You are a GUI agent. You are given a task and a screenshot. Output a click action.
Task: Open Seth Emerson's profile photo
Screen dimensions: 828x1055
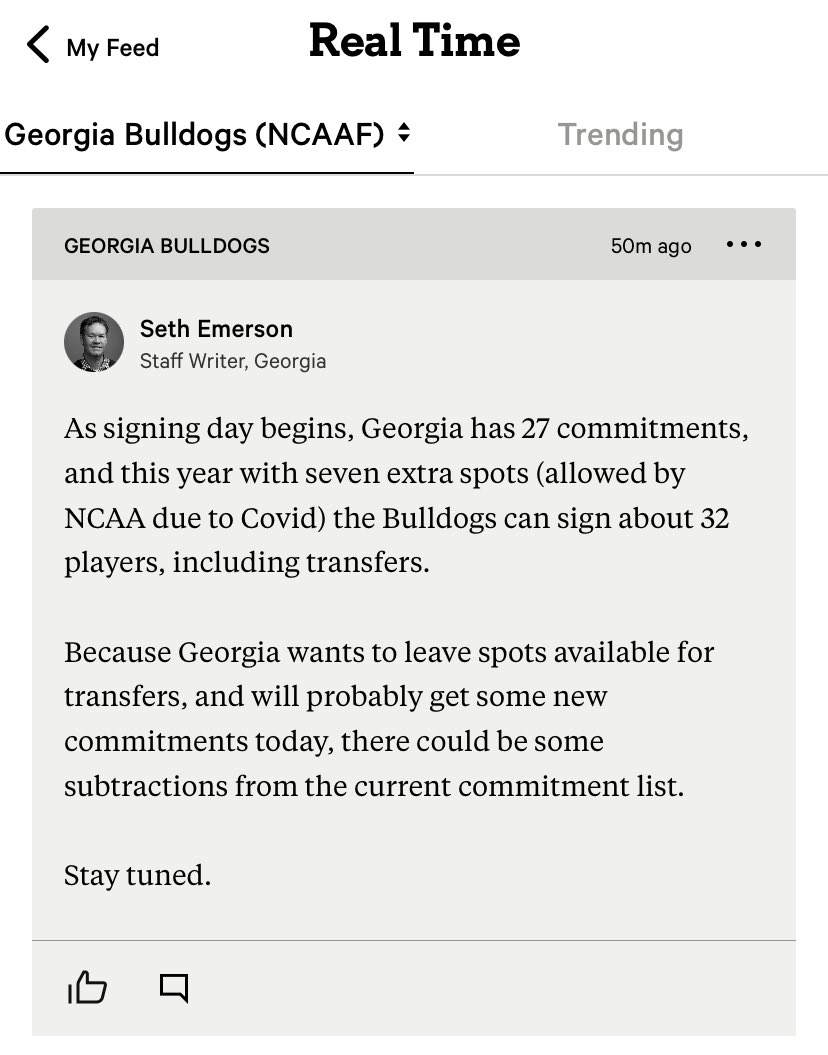[94, 342]
